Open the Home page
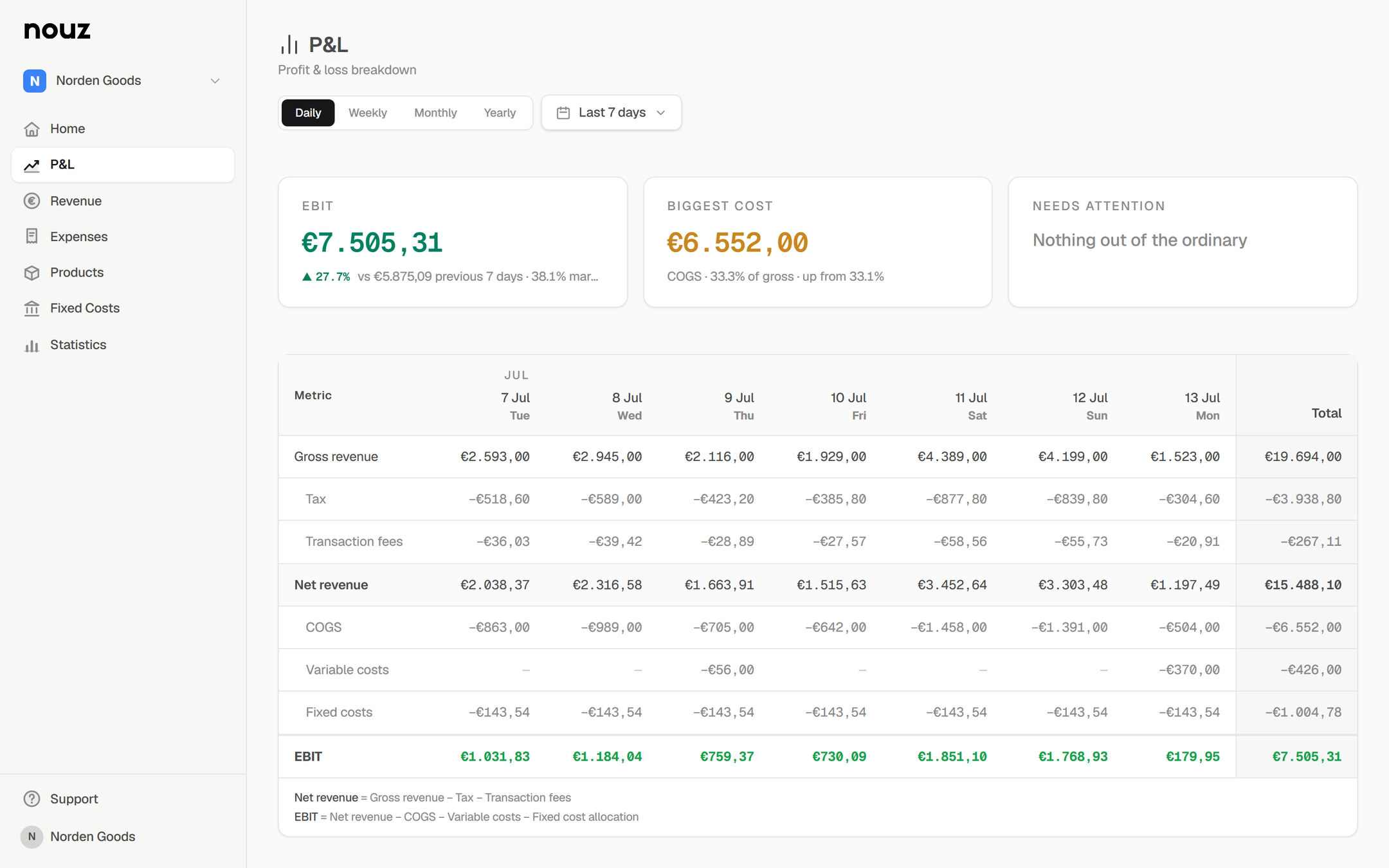 click(x=123, y=129)
